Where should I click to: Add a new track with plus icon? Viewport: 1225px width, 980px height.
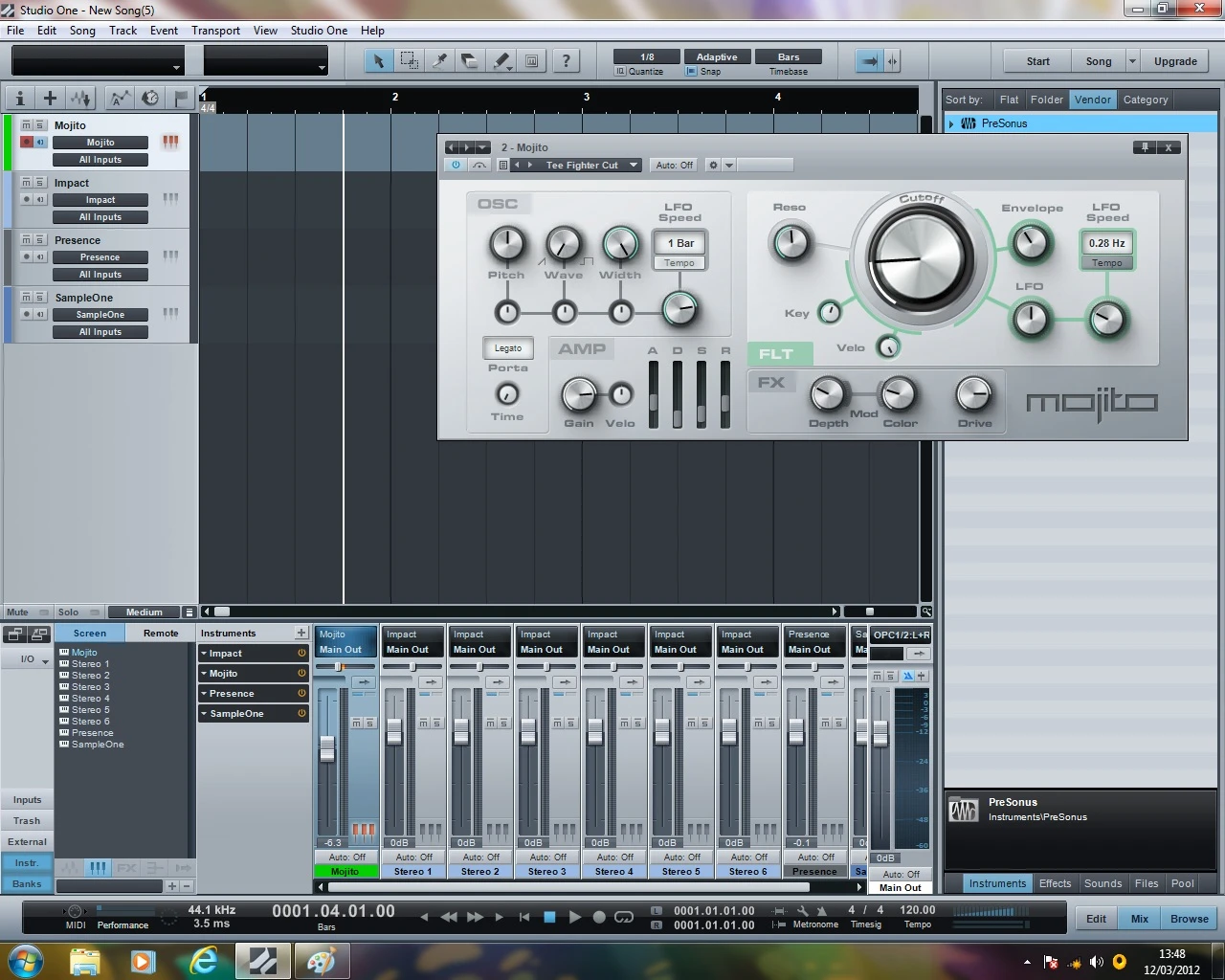coord(50,98)
